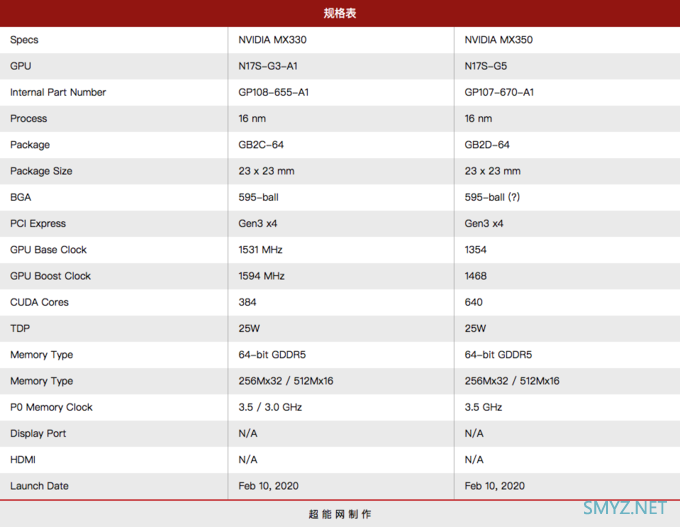Click the 3.5 / 3.0 GHz value
Viewport: 680px width, 527px height.
(x=270, y=407)
